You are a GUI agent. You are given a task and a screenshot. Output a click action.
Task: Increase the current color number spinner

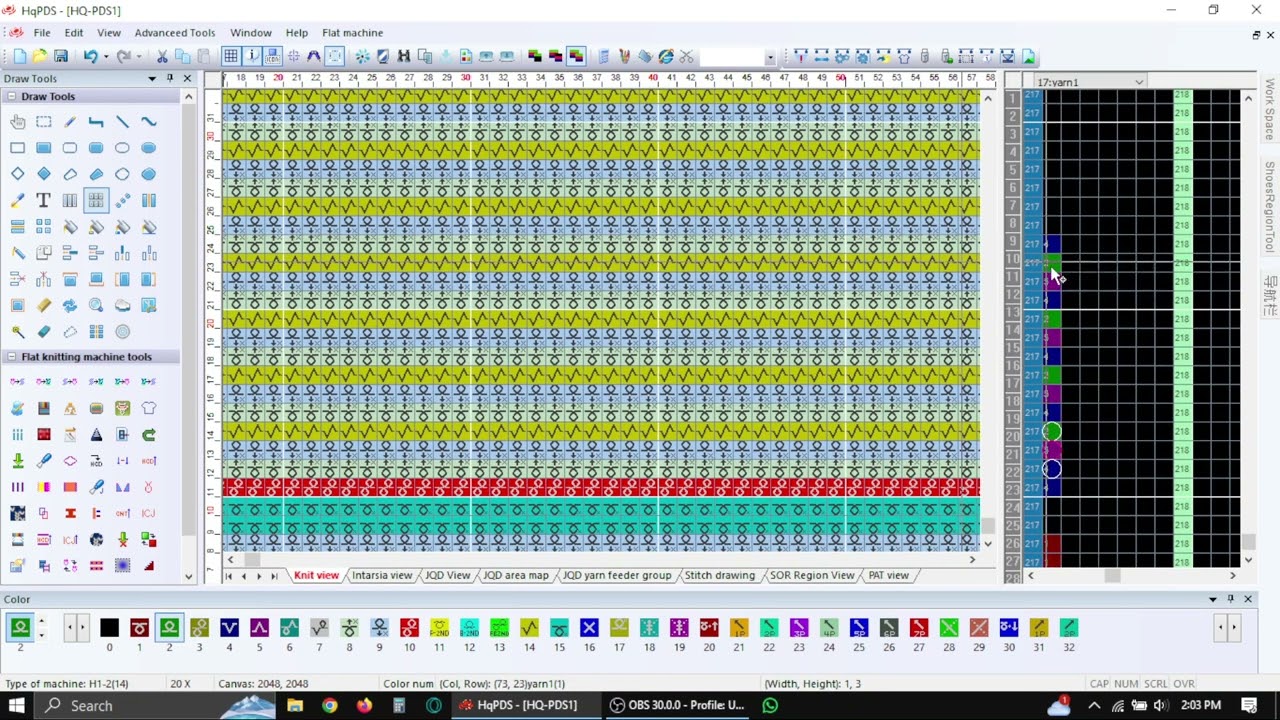(x=41, y=622)
